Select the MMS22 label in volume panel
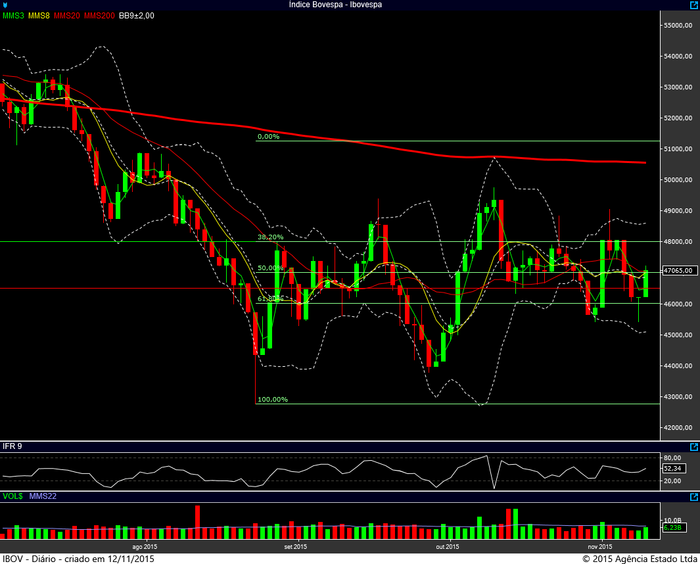The width and height of the screenshot is (700, 564). tap(41, 495)
